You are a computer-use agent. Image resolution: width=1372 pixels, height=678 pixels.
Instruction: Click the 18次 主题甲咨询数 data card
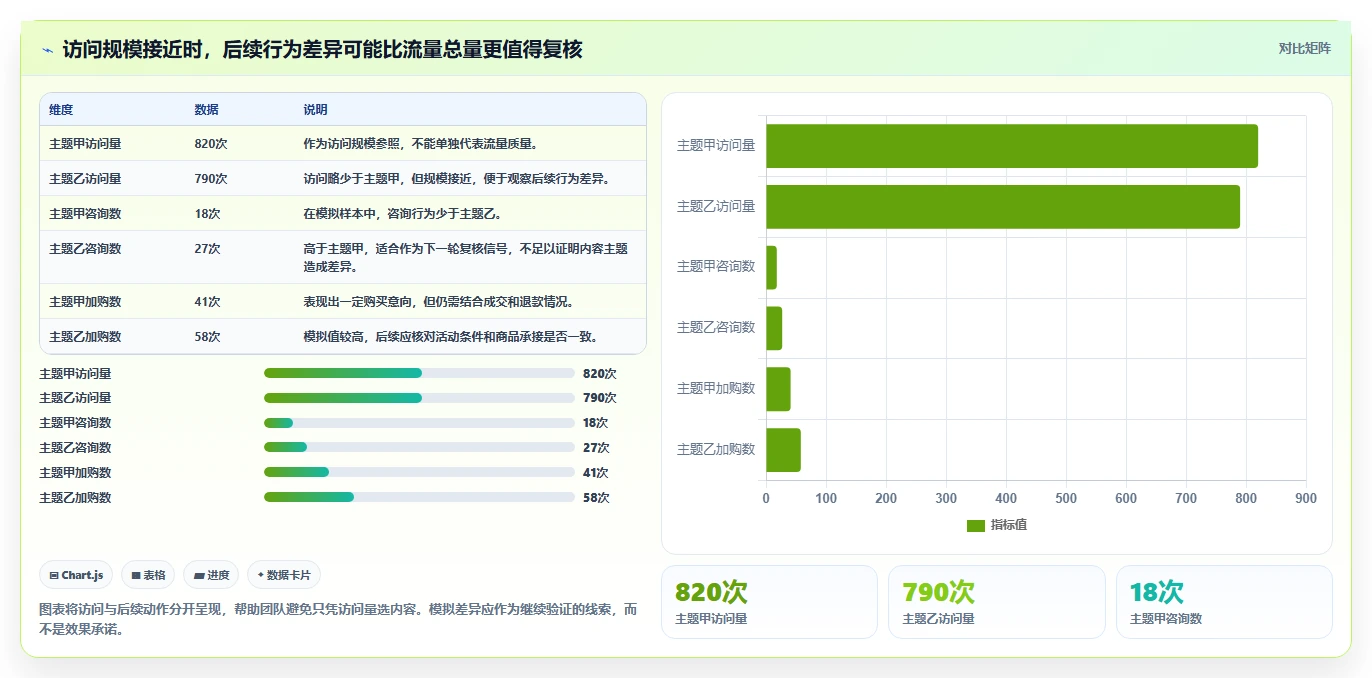(1224, 602)
